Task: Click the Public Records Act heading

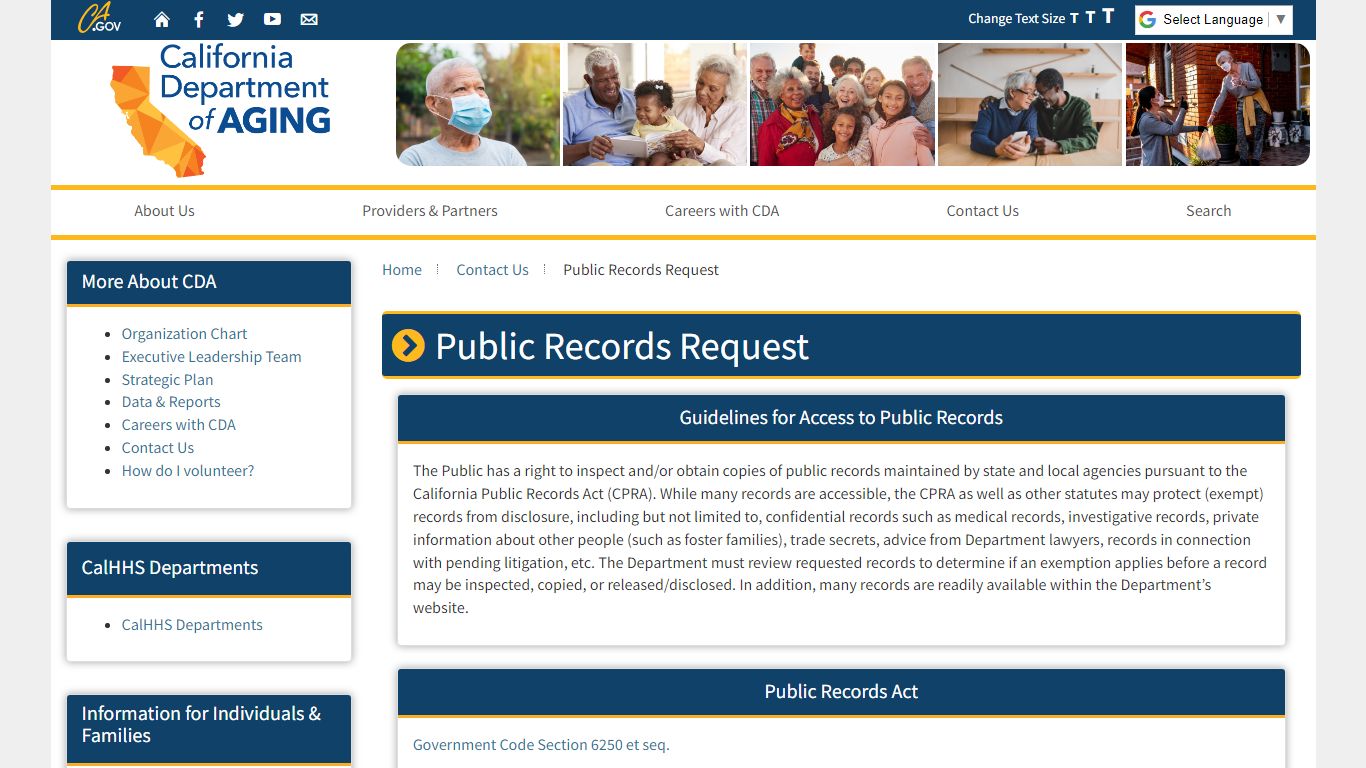Action: tap(841, 692)
